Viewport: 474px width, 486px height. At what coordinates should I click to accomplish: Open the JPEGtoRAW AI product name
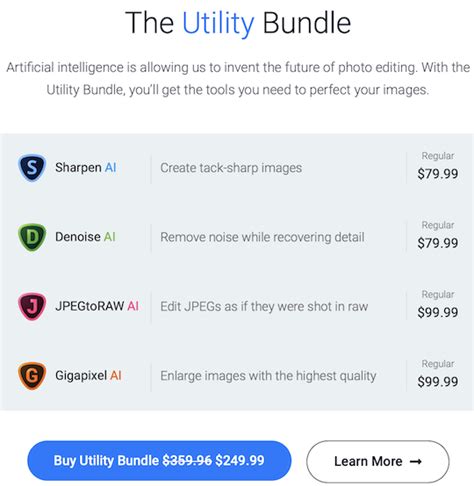point(97,306)
